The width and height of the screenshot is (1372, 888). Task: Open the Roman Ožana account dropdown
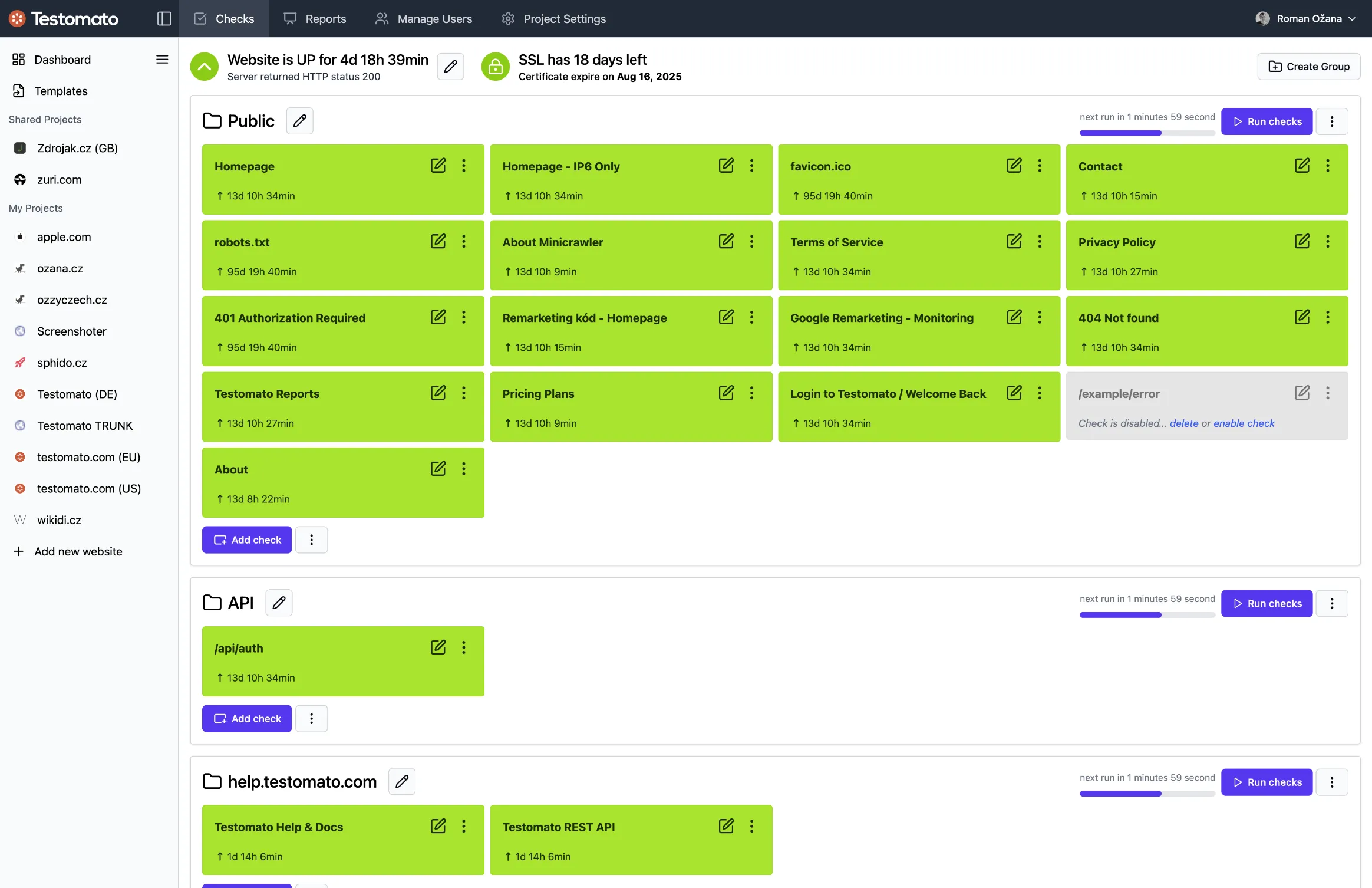(1305, 18)
